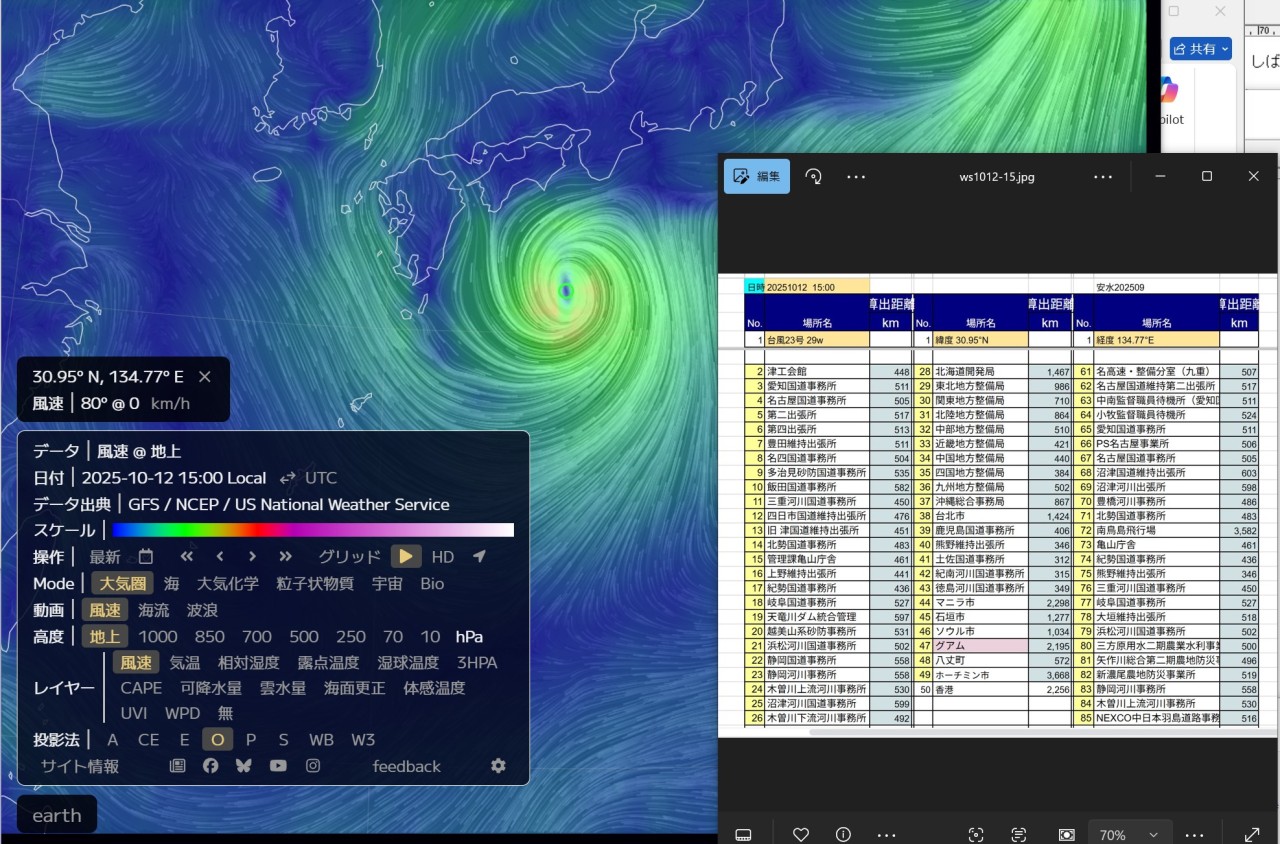Toggle HD high-definition mode

tap(442, 557)
